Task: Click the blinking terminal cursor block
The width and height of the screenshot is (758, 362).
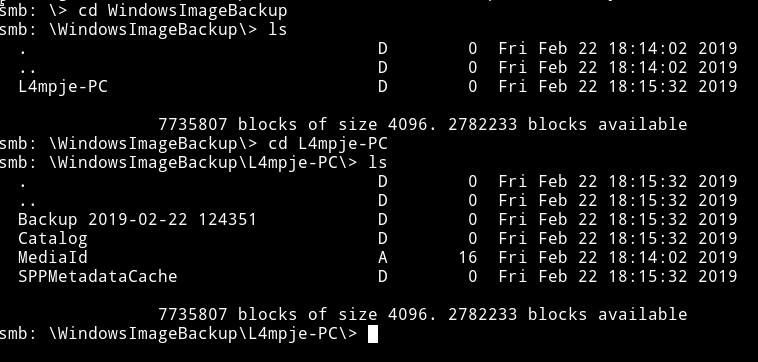Action: pos(373,333)
